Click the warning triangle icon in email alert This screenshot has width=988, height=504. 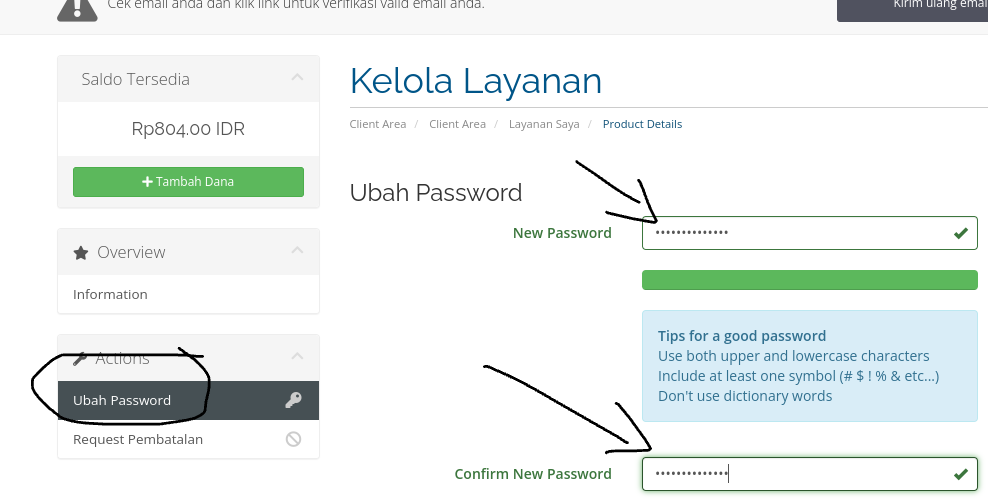[x=78, y=8]
